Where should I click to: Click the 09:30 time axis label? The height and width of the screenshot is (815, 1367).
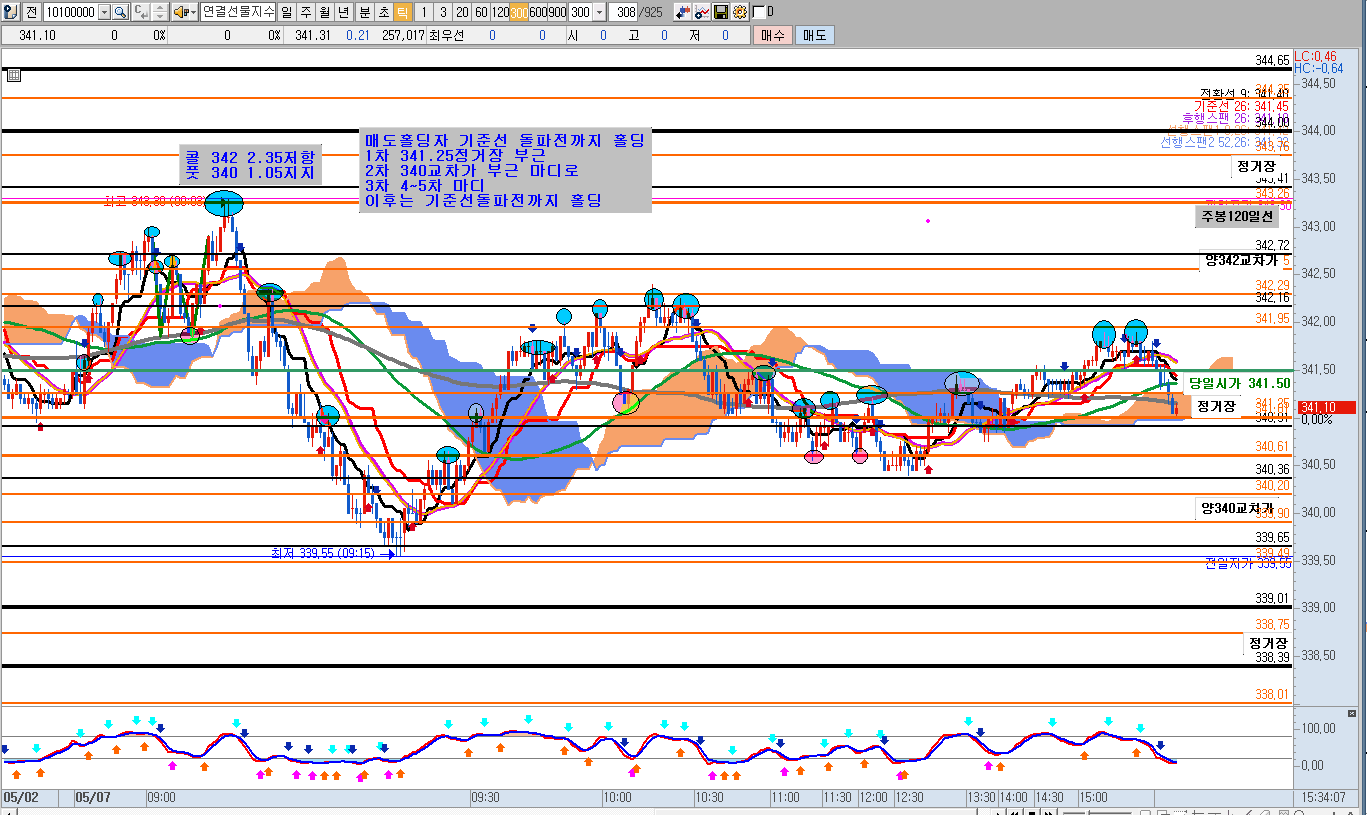pos(485,798)
